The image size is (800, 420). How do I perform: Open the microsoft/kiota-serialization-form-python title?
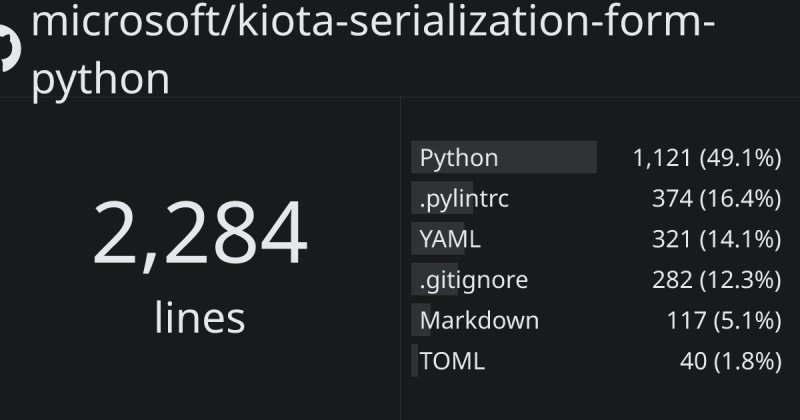click(x=373, y=51)
